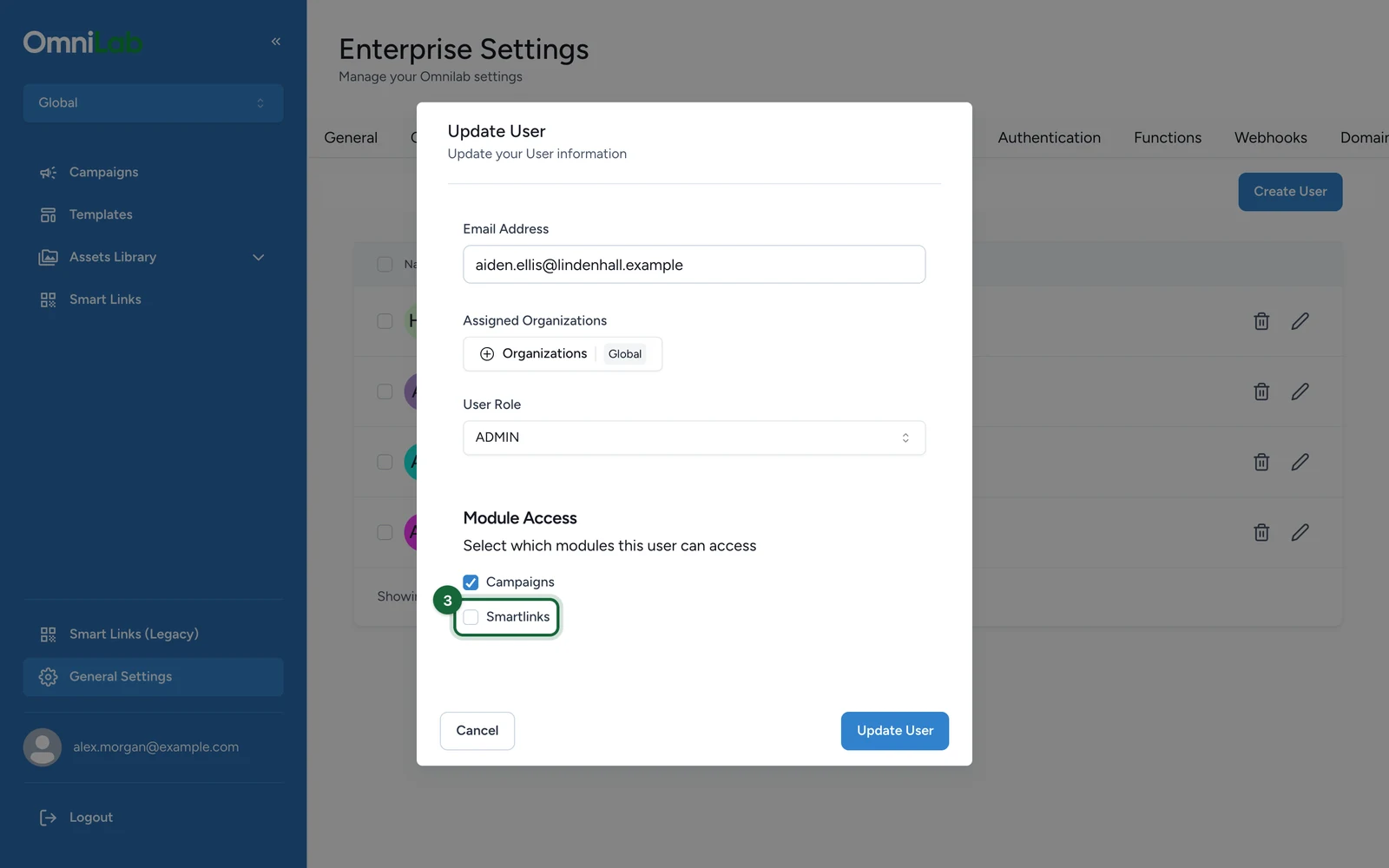This screenshot has width=1389, height=868.
Task: Delete the fourth user row
Action: 1261,532
